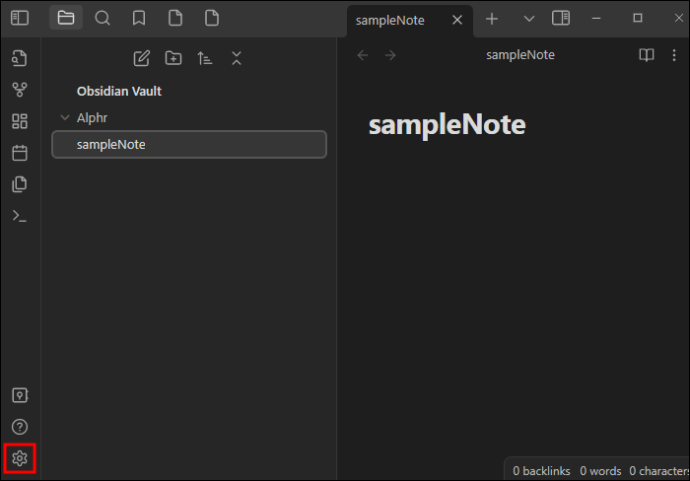This screenshot has height=481, width=690.
Task: Create a new note in file explorer
Action: 142,58
